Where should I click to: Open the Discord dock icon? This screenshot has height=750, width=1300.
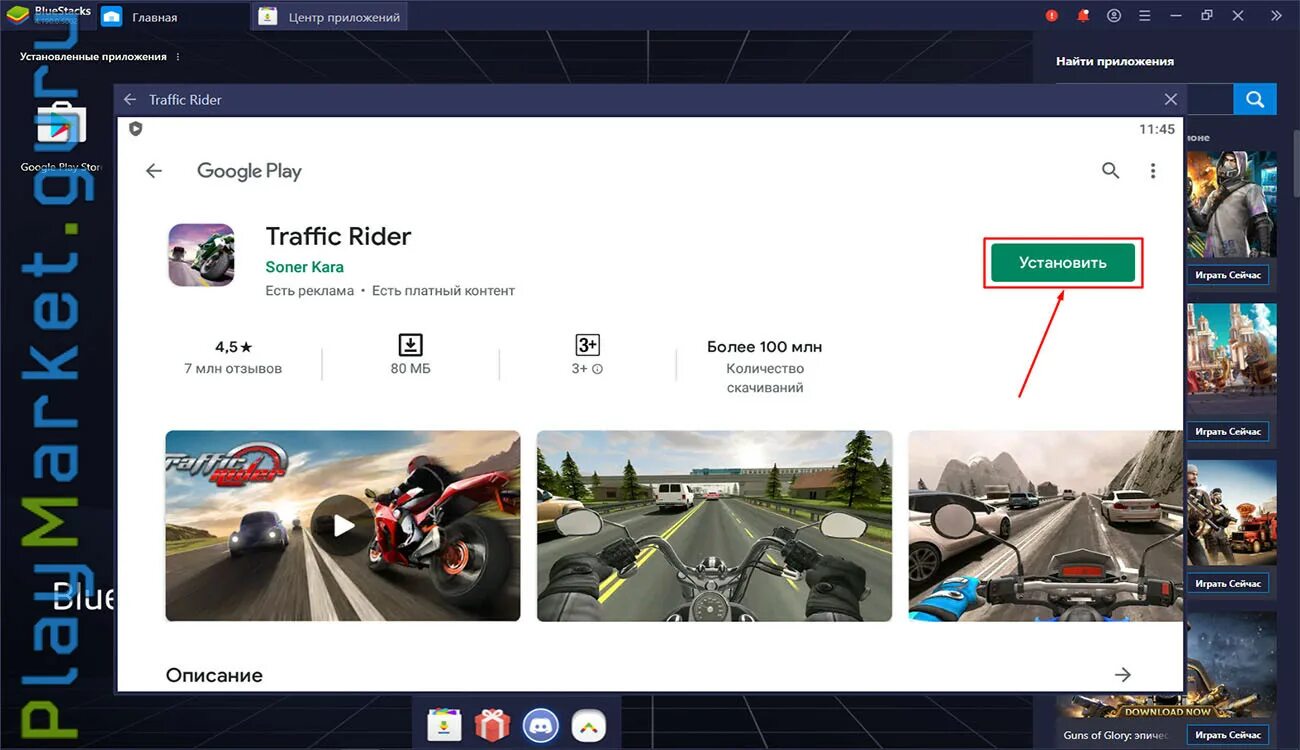541,724
